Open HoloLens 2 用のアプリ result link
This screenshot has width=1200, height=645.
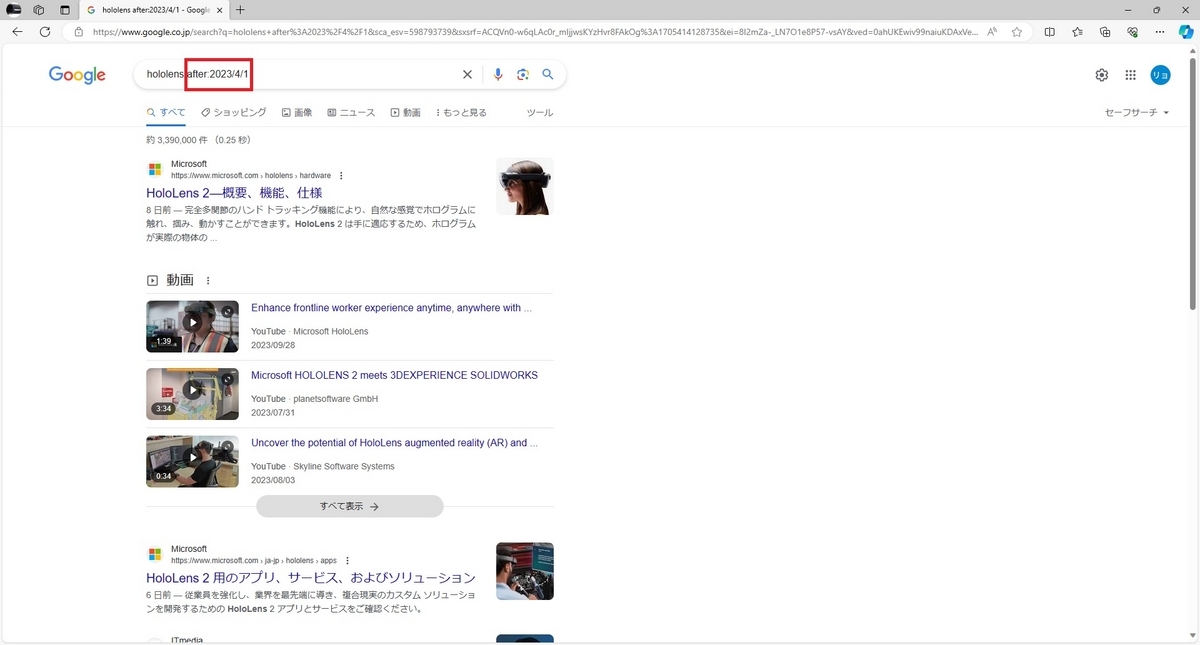(311, 578)
